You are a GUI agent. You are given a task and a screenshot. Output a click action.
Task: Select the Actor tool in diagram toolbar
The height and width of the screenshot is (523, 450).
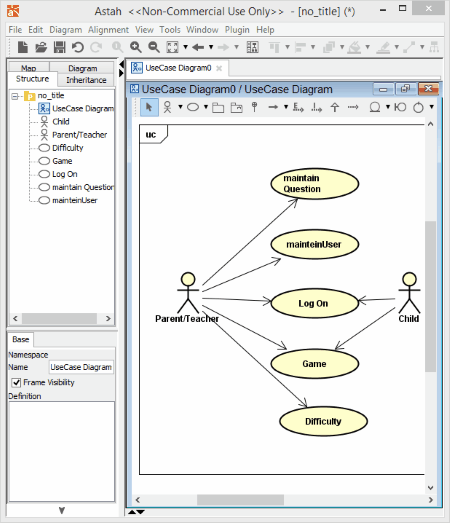pos(167,107)
